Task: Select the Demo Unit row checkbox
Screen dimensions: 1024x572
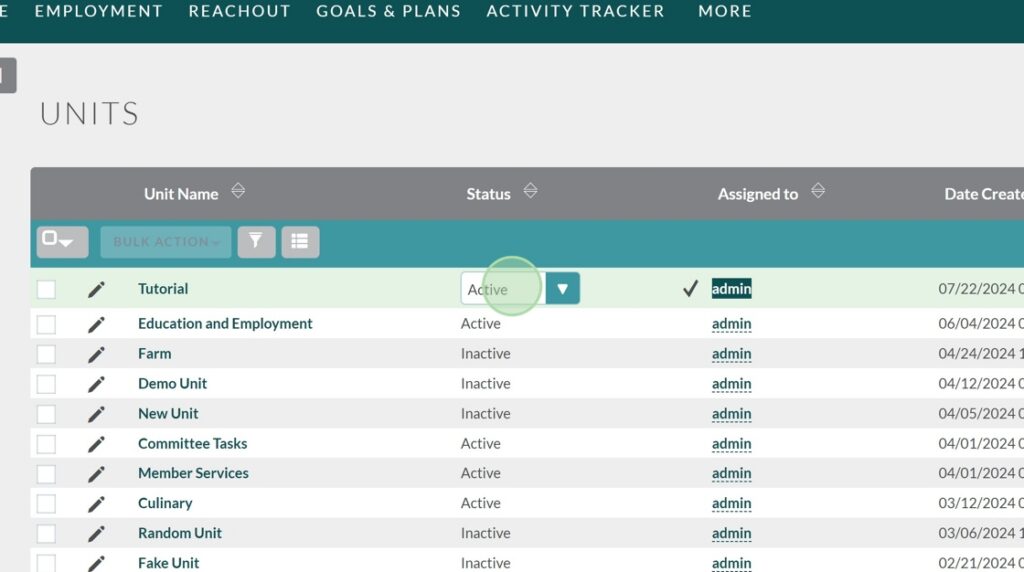Action: (47, 384)
